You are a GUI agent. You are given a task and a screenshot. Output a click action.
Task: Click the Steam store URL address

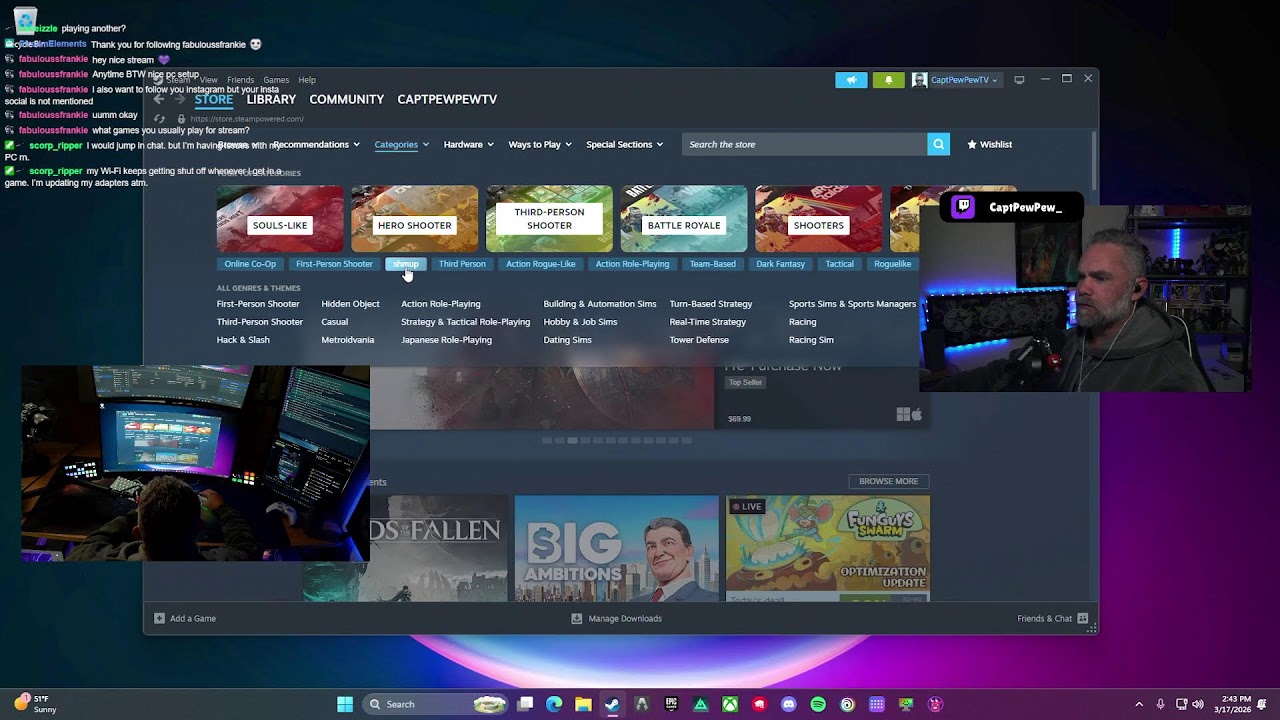point(247,119)
